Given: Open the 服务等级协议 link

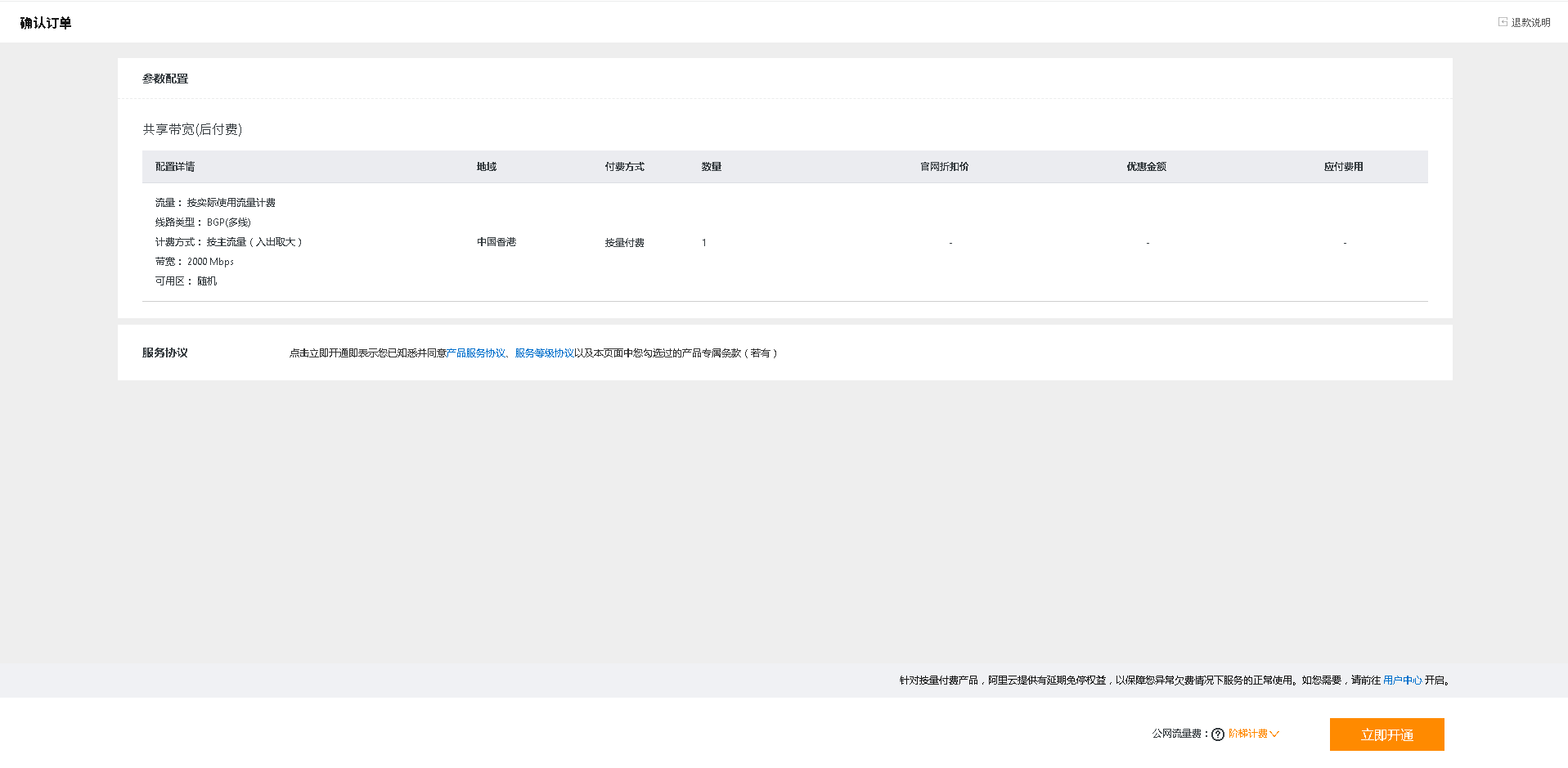Looking at the screenshot, I should (x=544, y=353).
